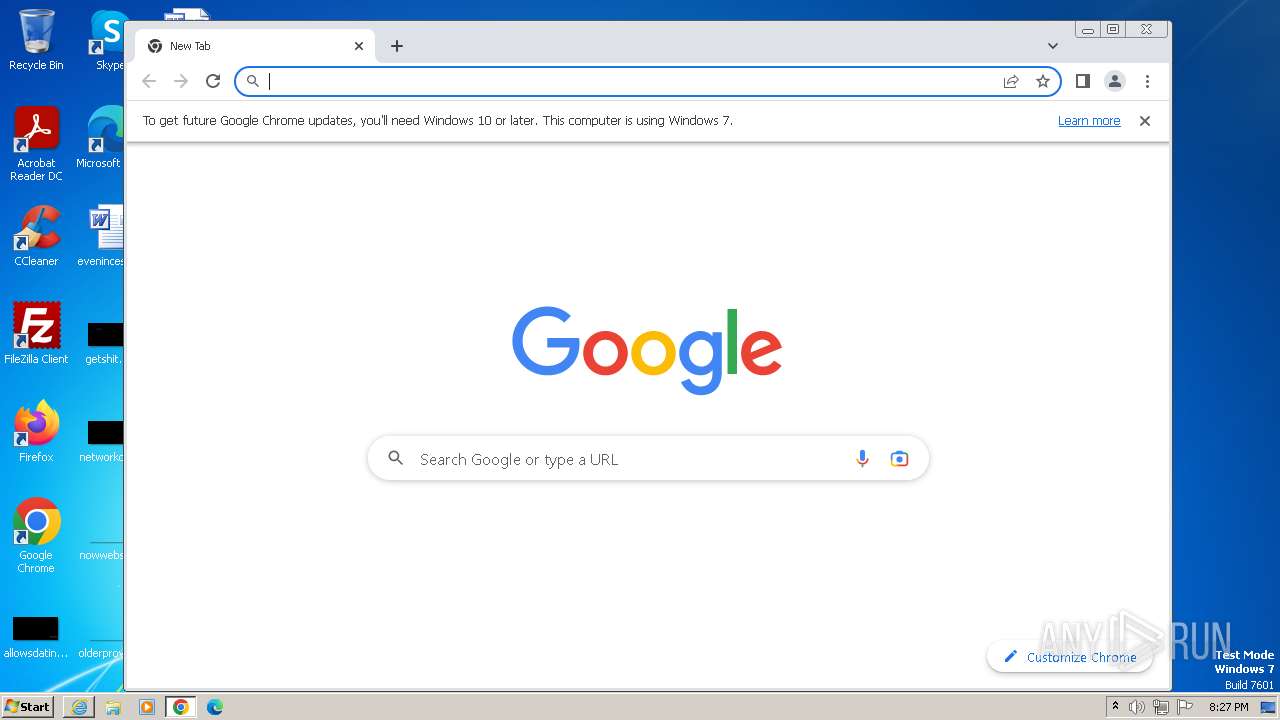
Task: Open volume control speaker icon
Action: pos(1137,707)
